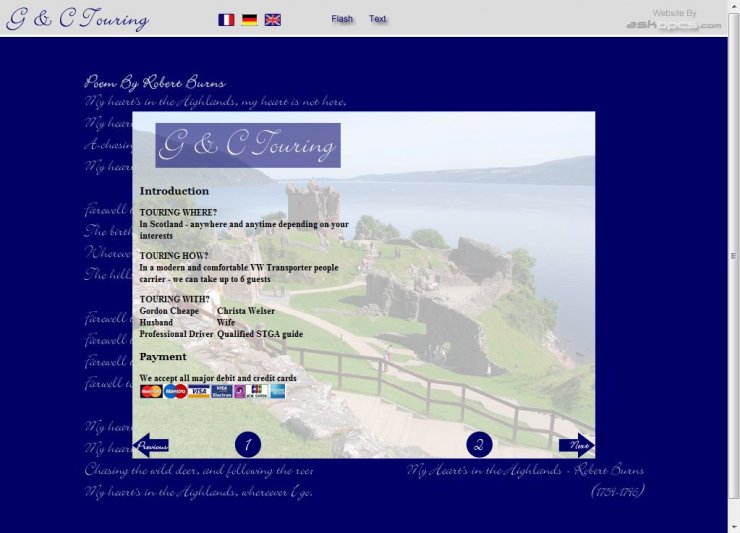
Task: Go to page 2 circle
Action: 479,445
